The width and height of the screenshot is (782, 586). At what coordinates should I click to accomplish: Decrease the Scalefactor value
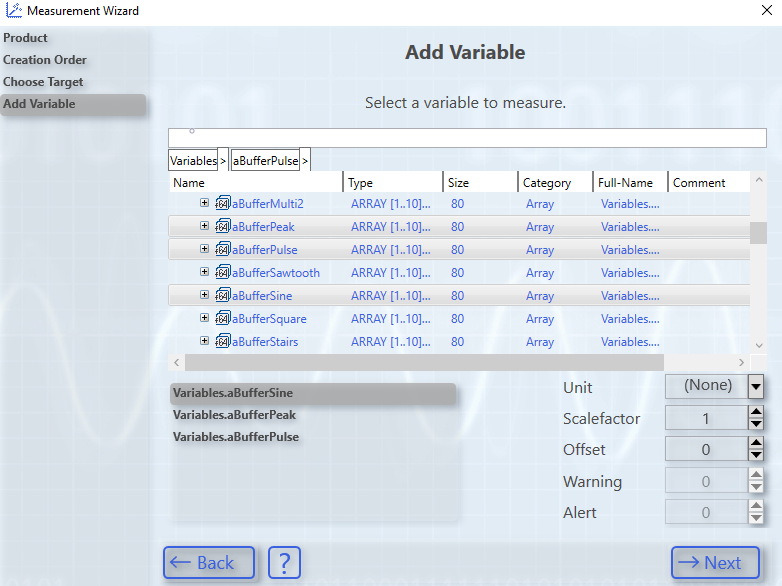(x=756, y=424)
